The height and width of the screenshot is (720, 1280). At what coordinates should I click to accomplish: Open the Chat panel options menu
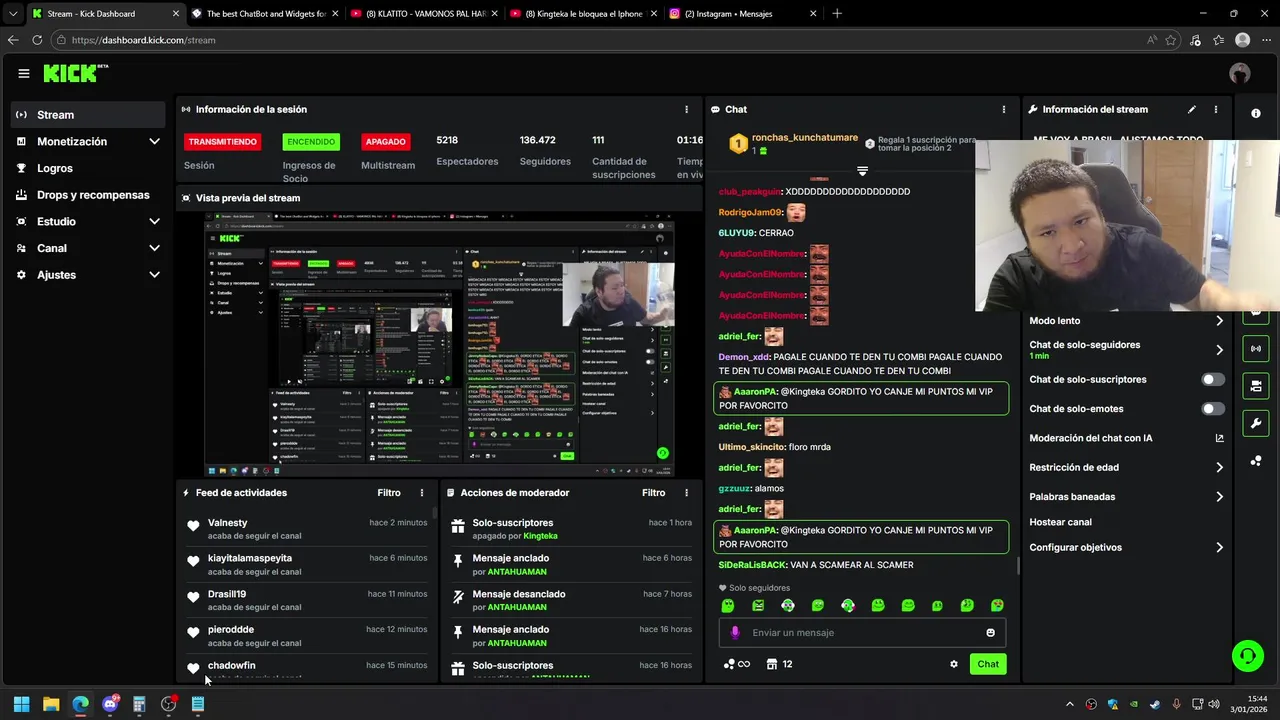pos(1004,109)
